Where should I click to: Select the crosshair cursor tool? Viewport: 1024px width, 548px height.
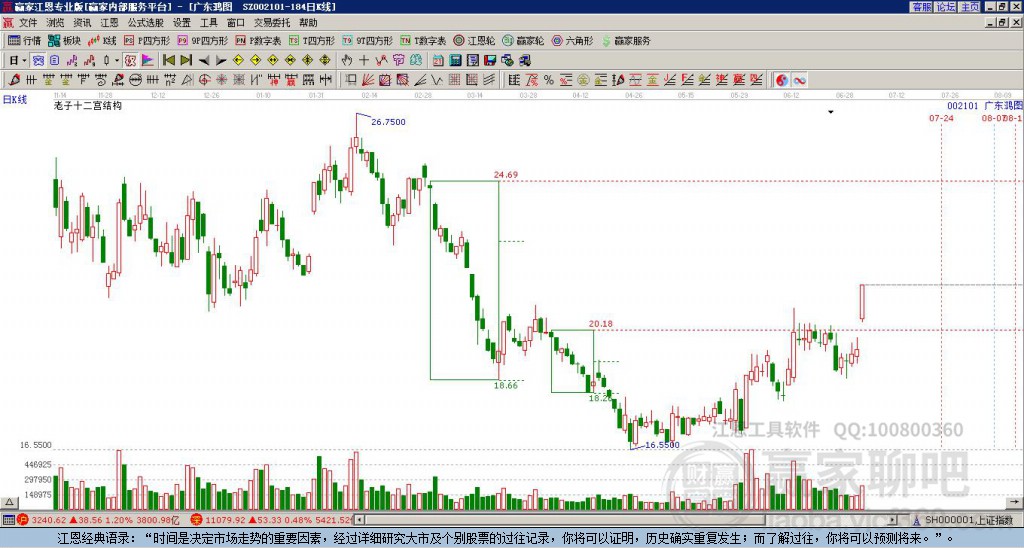click(x=364, y=60)
